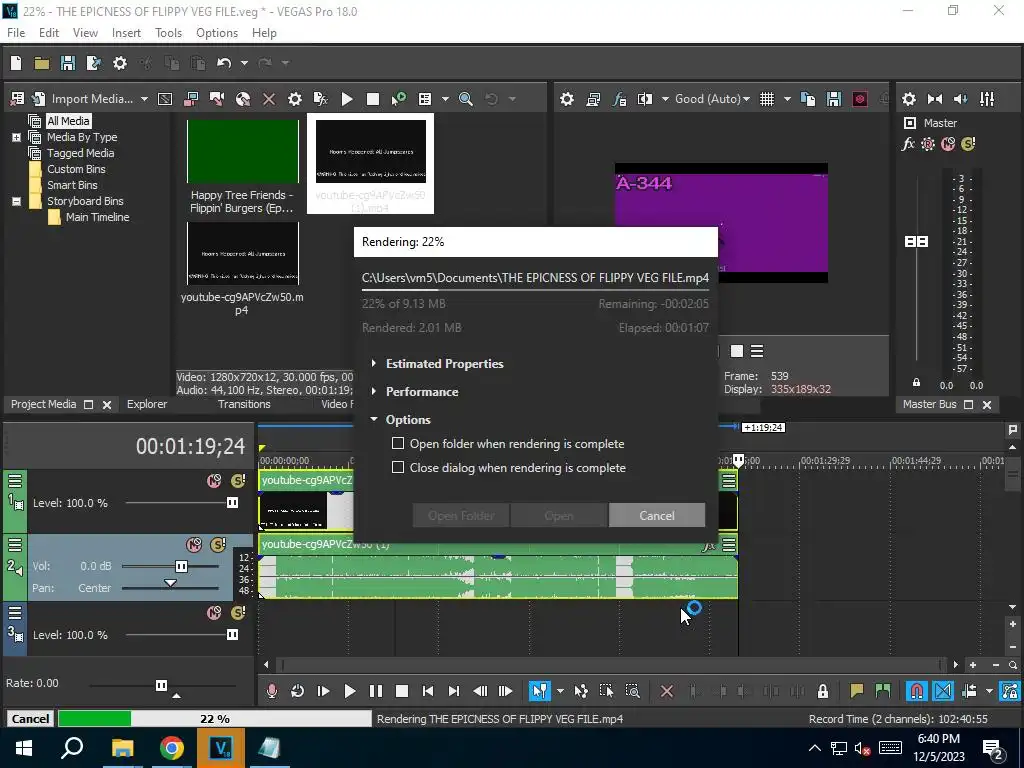1024x768 pixels.
Task: Click Master FX icon in Master Bus
Action: coord(908,144)
